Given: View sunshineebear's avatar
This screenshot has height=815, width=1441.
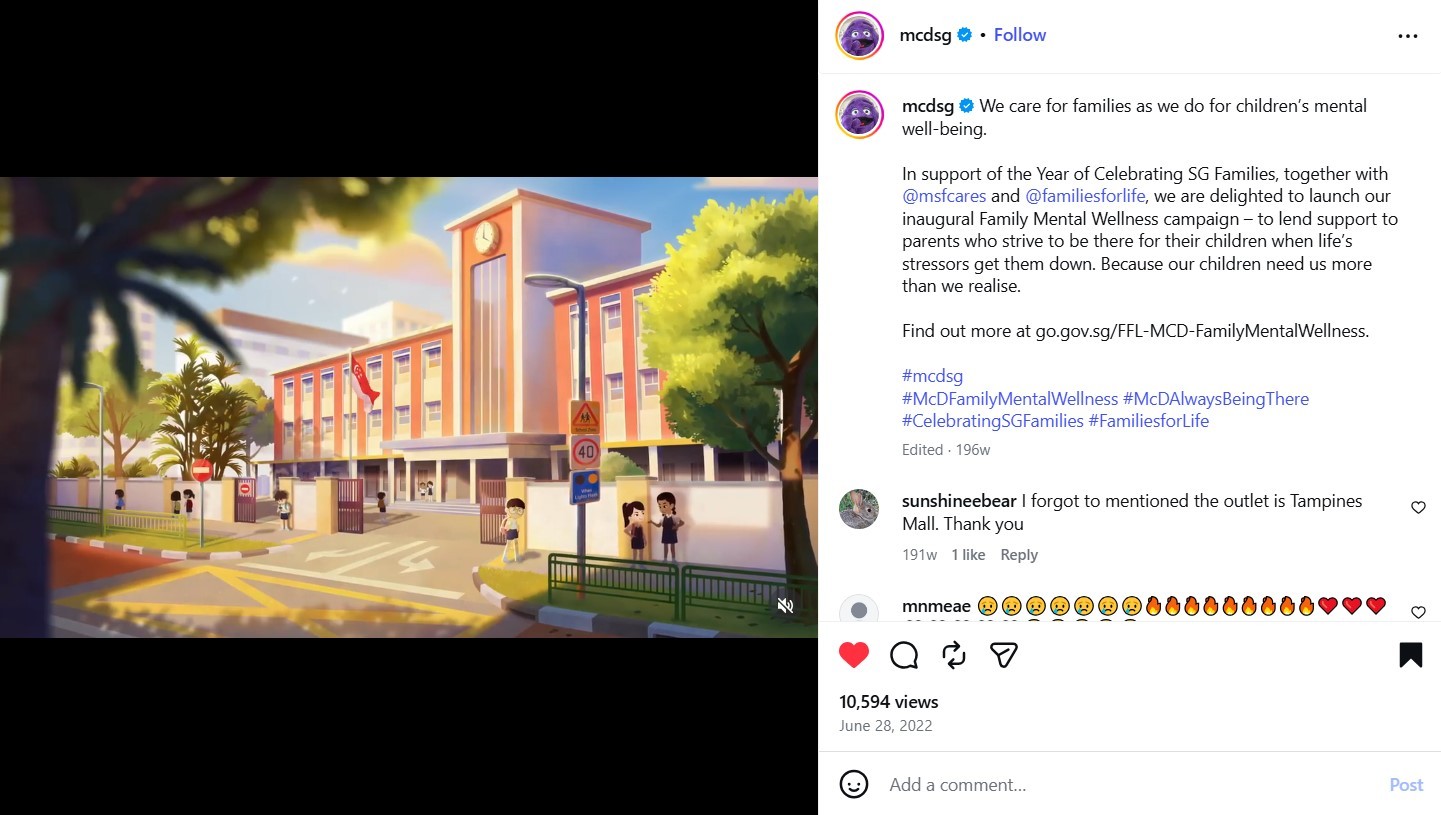Looking at the screenshot, I should [859, 509].
